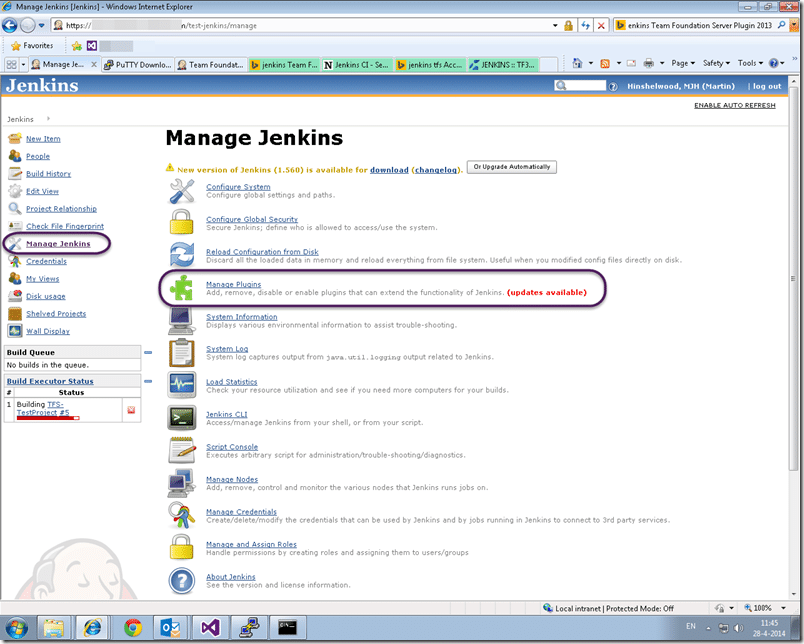
Task: Open Manage Jenkins in the sidebar
Action: click(58, 244)
